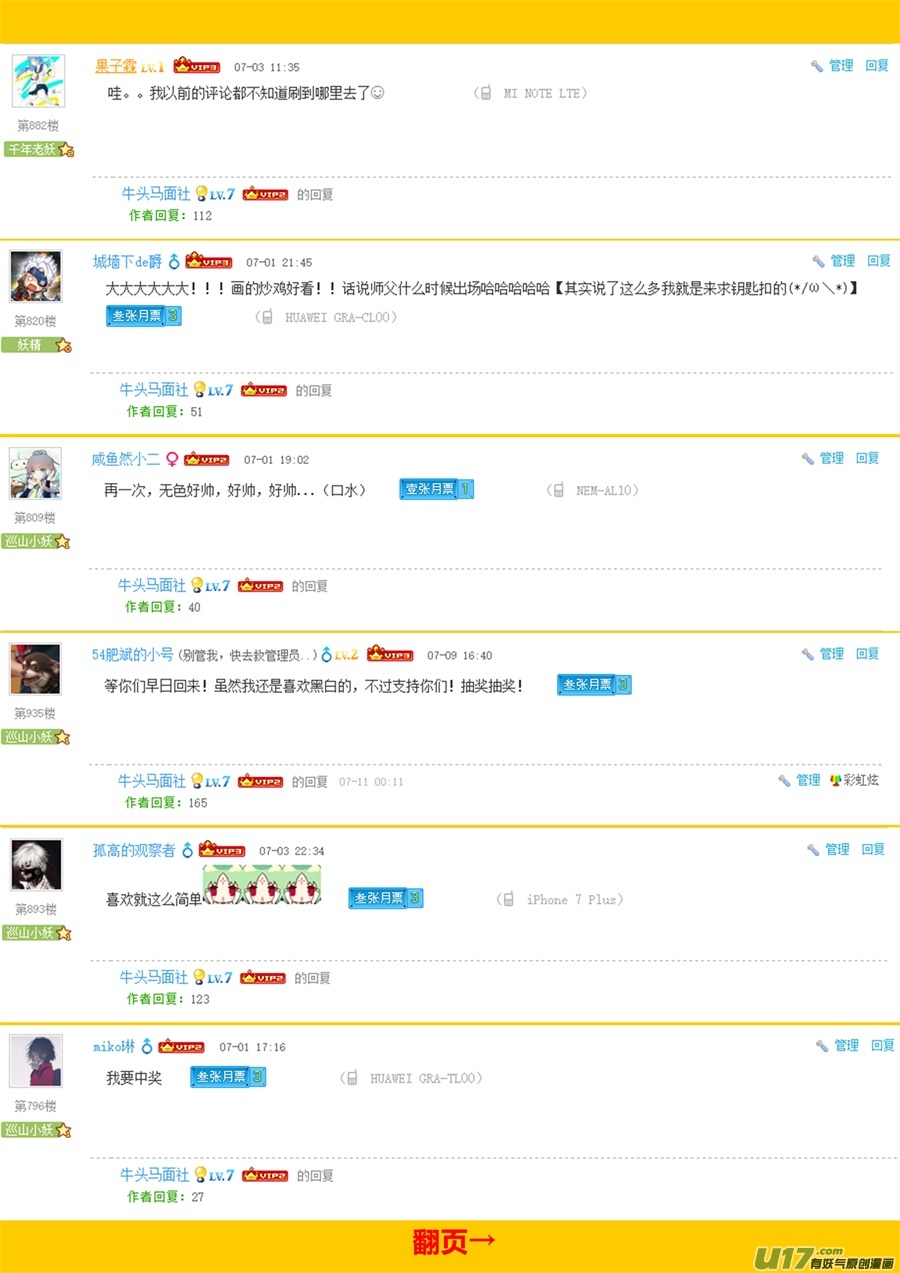Go to next page with 翻页→

[x=455, y=1242]
